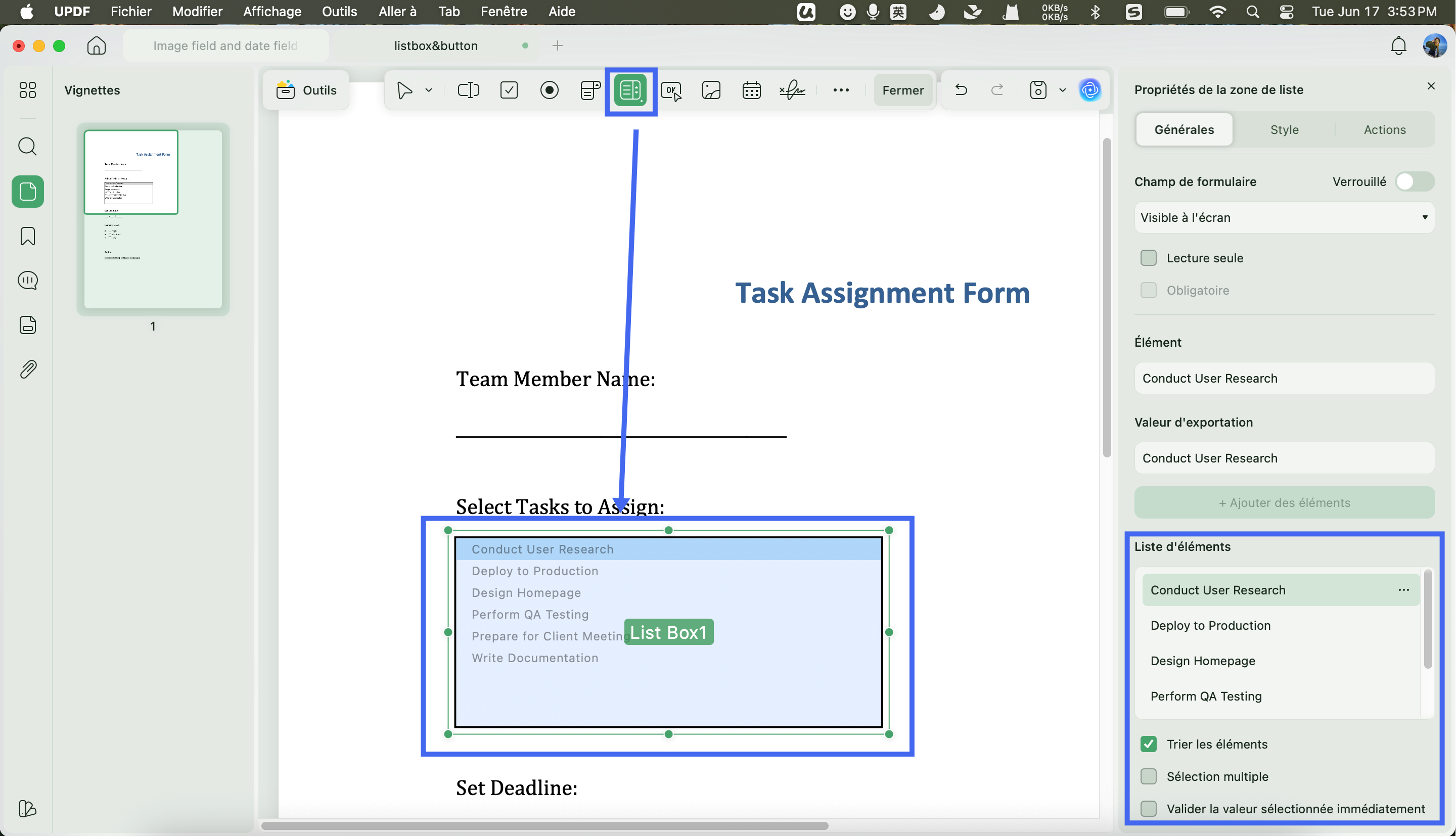Open the Affichage menu
The image size is (1456, 836).
272,12
